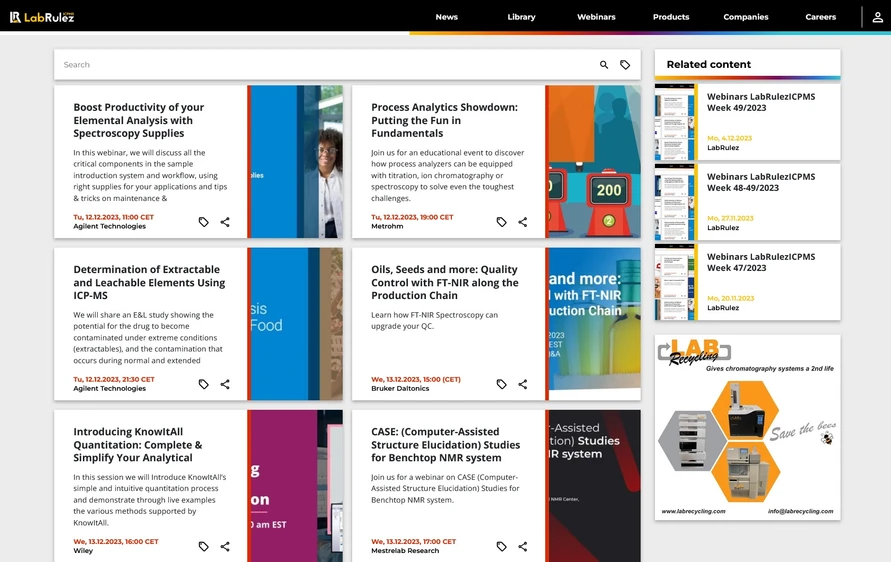Open Boost Productivity of your Elemental Analysis title
Image resolution: width=891 pixels, height=562 pixels.
(x=139, y=120)
